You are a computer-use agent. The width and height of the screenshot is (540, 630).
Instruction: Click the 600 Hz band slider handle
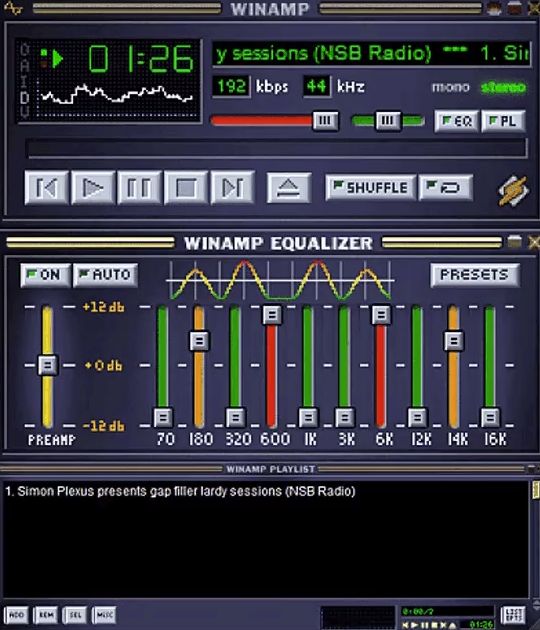pos(272,315)
